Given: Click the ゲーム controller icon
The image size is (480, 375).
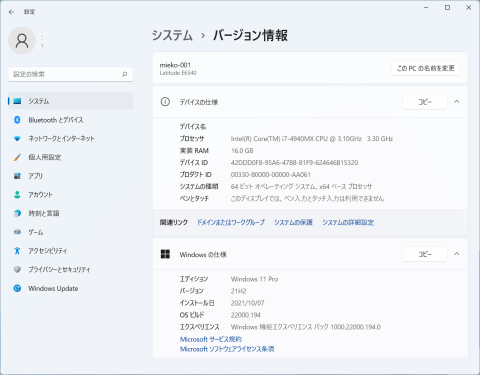Looking at the screenshot, I should pyautogui.click(x=17, y=232).
